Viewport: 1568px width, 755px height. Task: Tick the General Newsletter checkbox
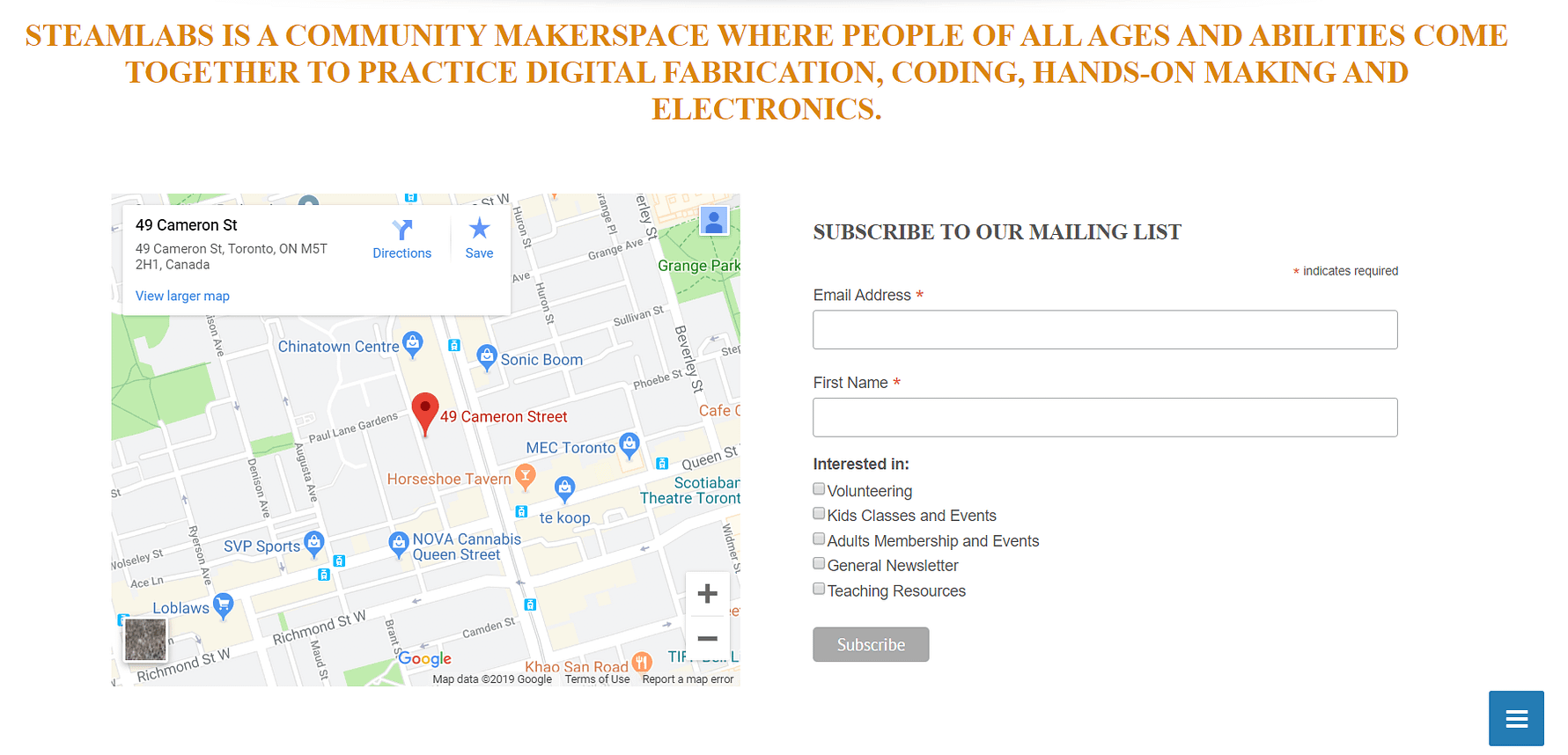[819, 564]
